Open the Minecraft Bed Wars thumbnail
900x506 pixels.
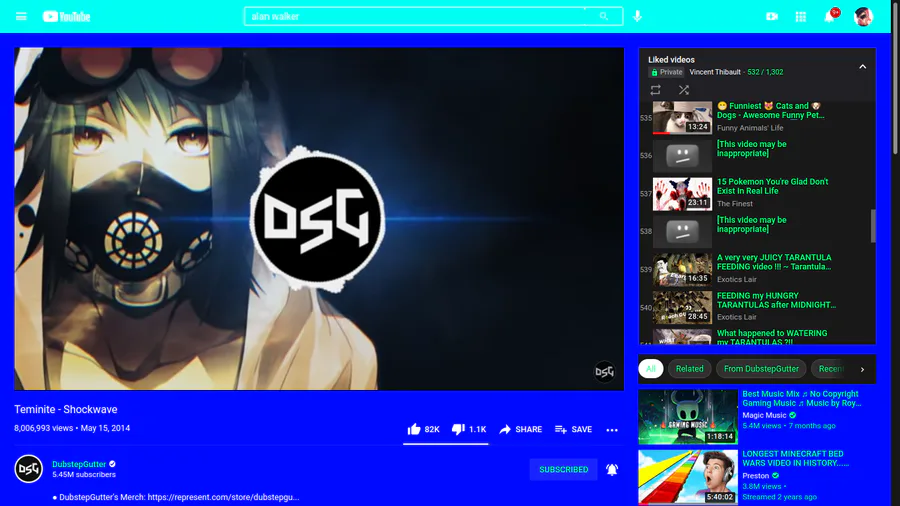pos(688,477)
